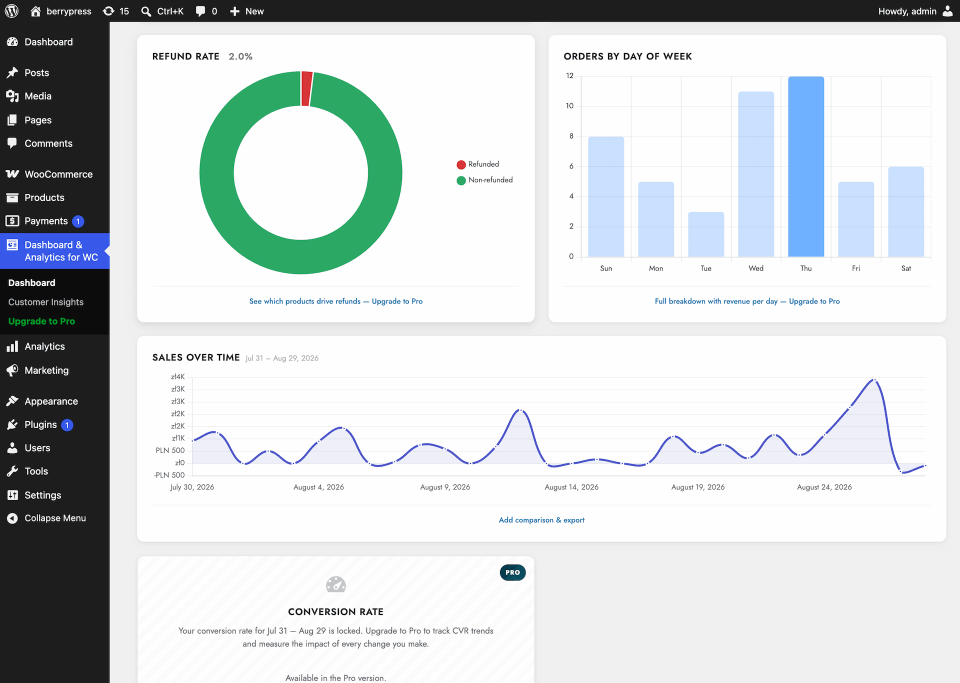This screenshot has width=960, height=683.
Task: Click the WordPress logo icon
Action: click(12, 11)
